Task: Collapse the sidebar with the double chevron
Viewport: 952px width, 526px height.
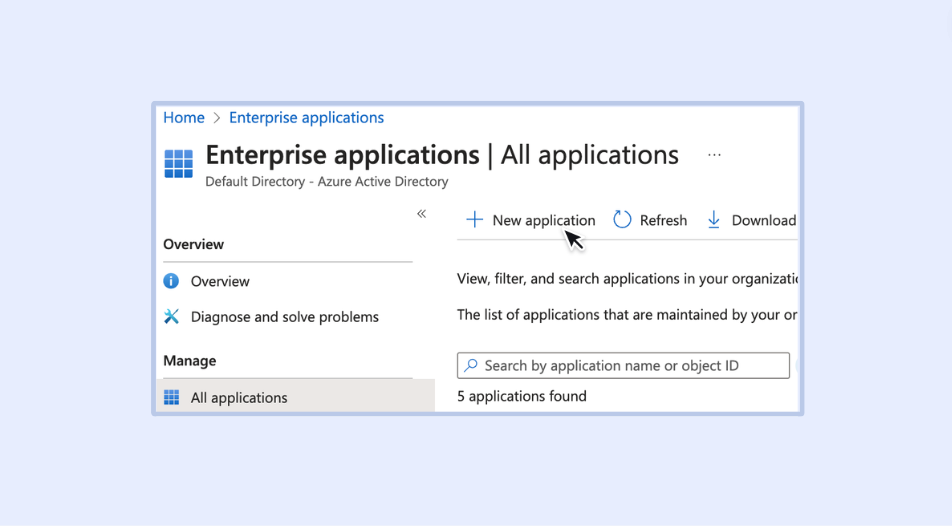Action: point(422,213)
